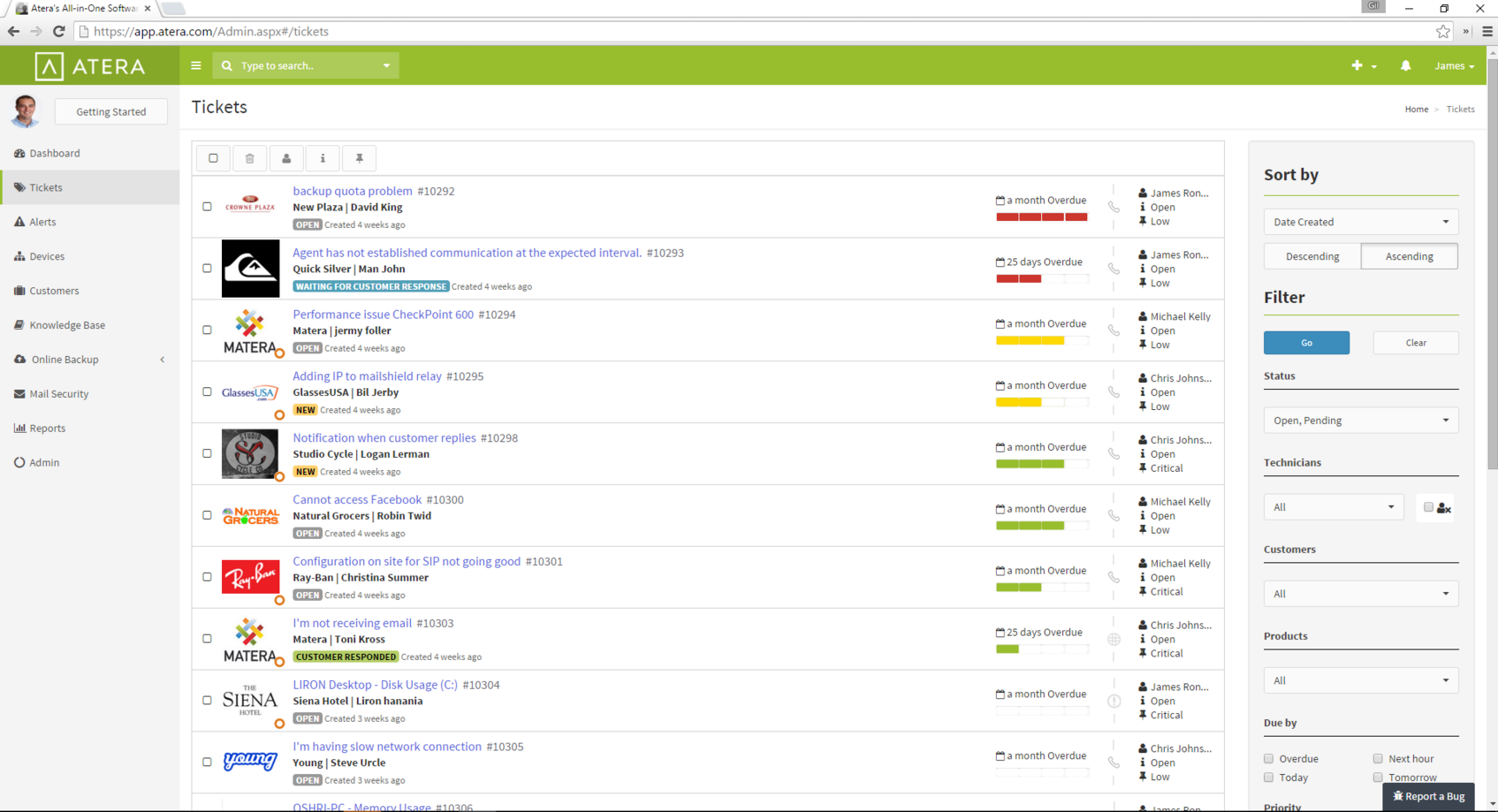
Task: Click the status info icon in ticket toolbar
Action: (323, 158)
